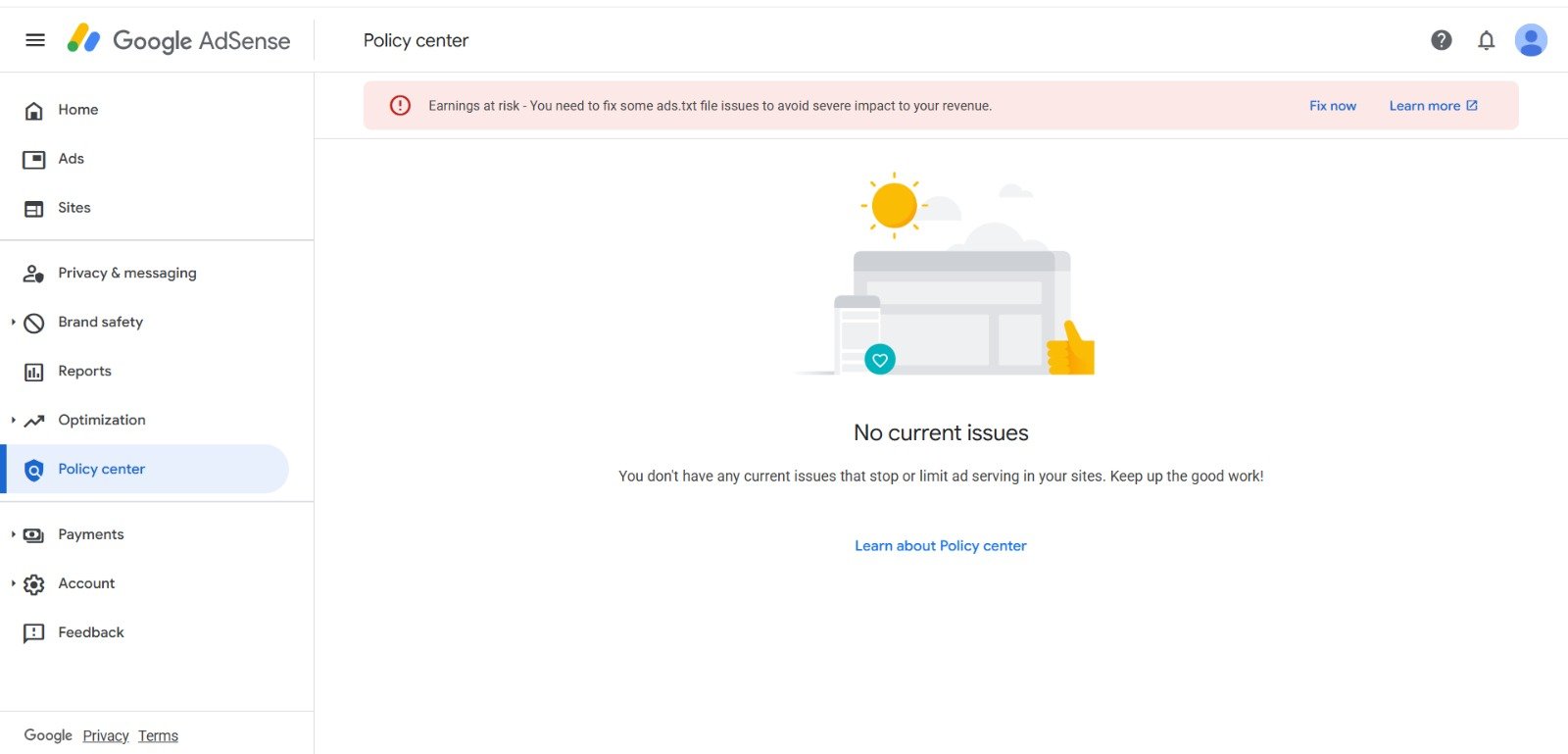Go to the Ads section

[71, 159]
